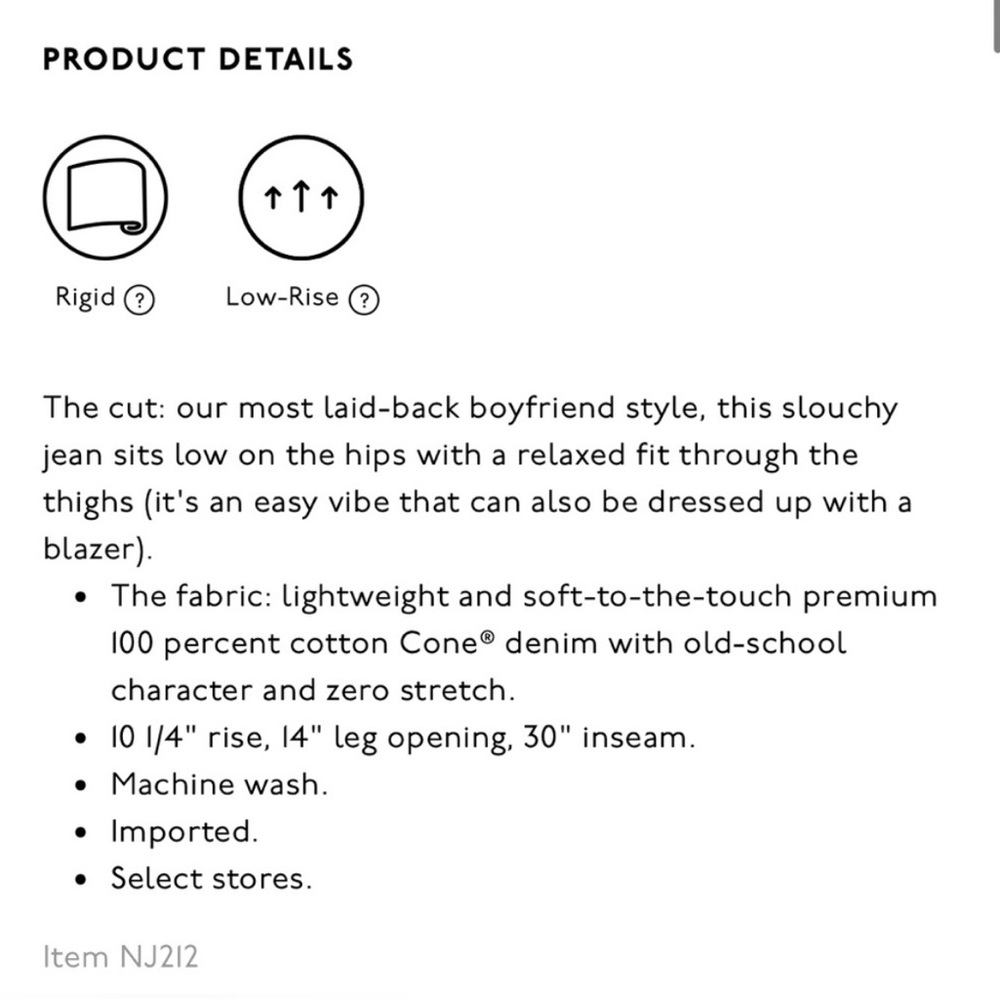Click the 'Imported.' bullet
1000x1000 pixels.
(x=184, y=832)
